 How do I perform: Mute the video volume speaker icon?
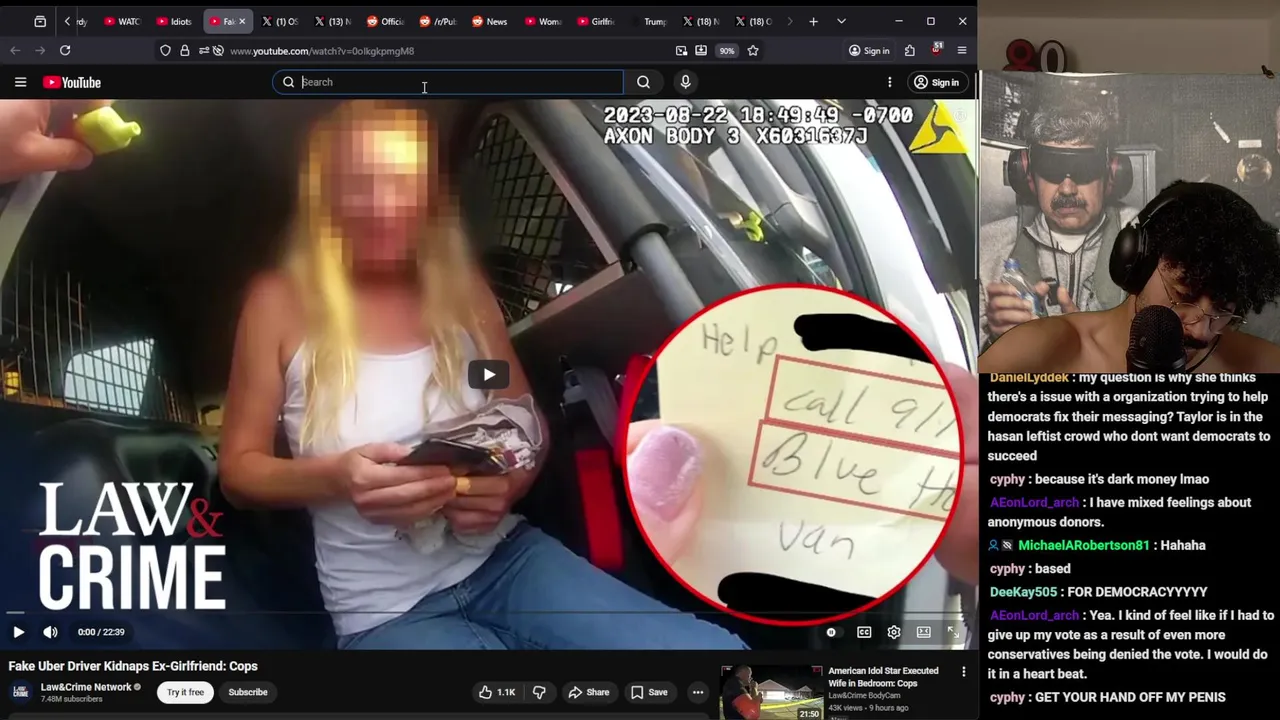pos(50,632)
